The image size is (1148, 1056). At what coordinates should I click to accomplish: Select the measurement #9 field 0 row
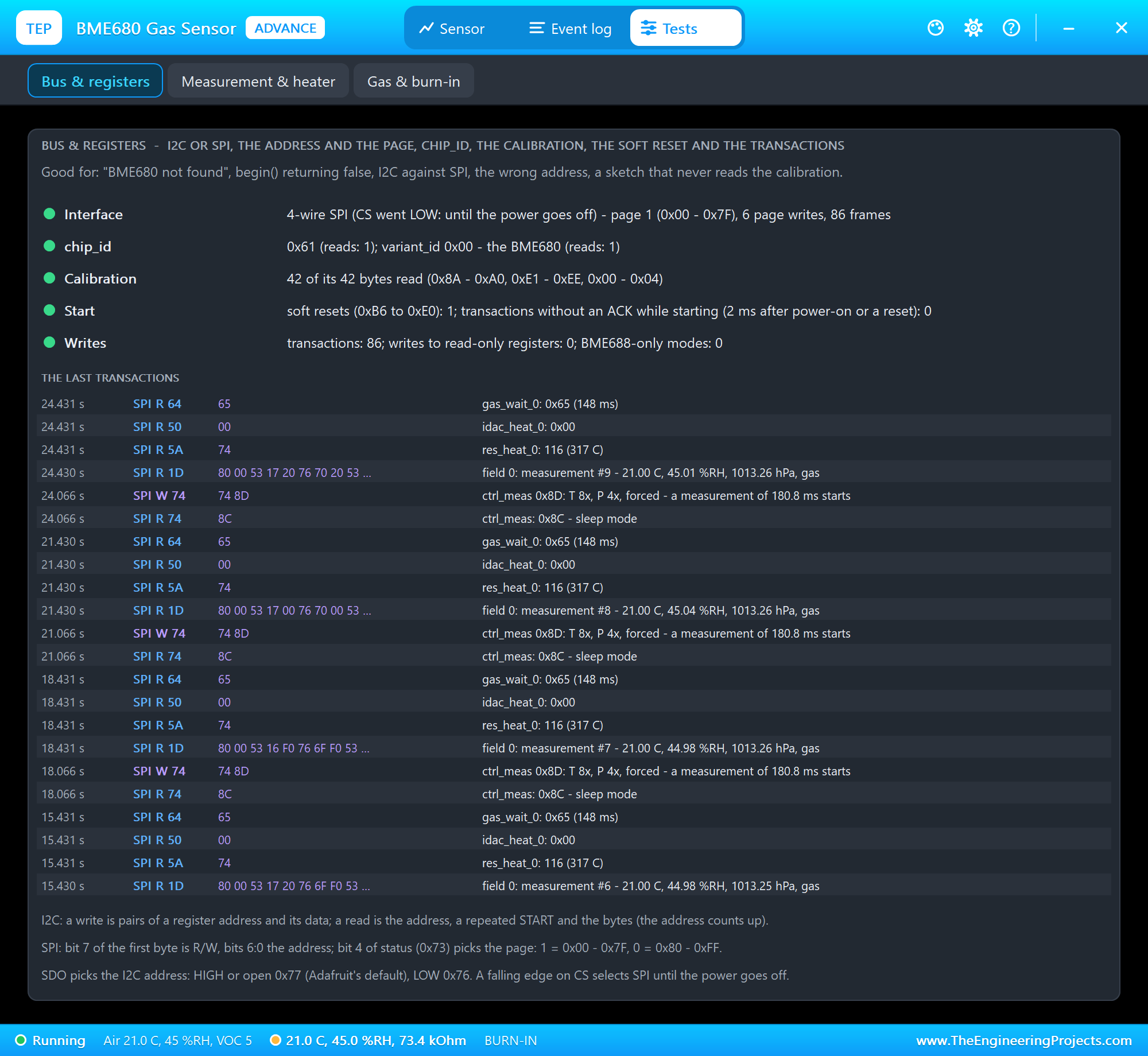(x=574, y=472)
